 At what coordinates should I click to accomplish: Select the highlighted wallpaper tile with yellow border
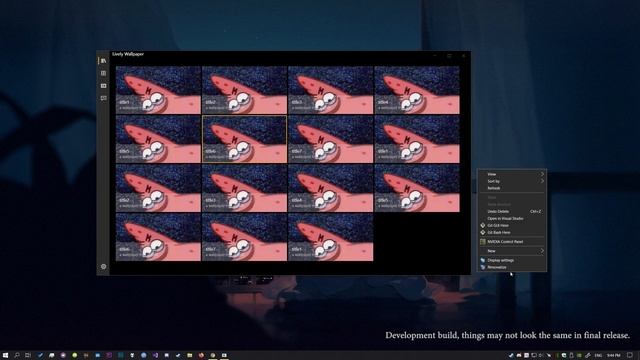coord(244,139)
